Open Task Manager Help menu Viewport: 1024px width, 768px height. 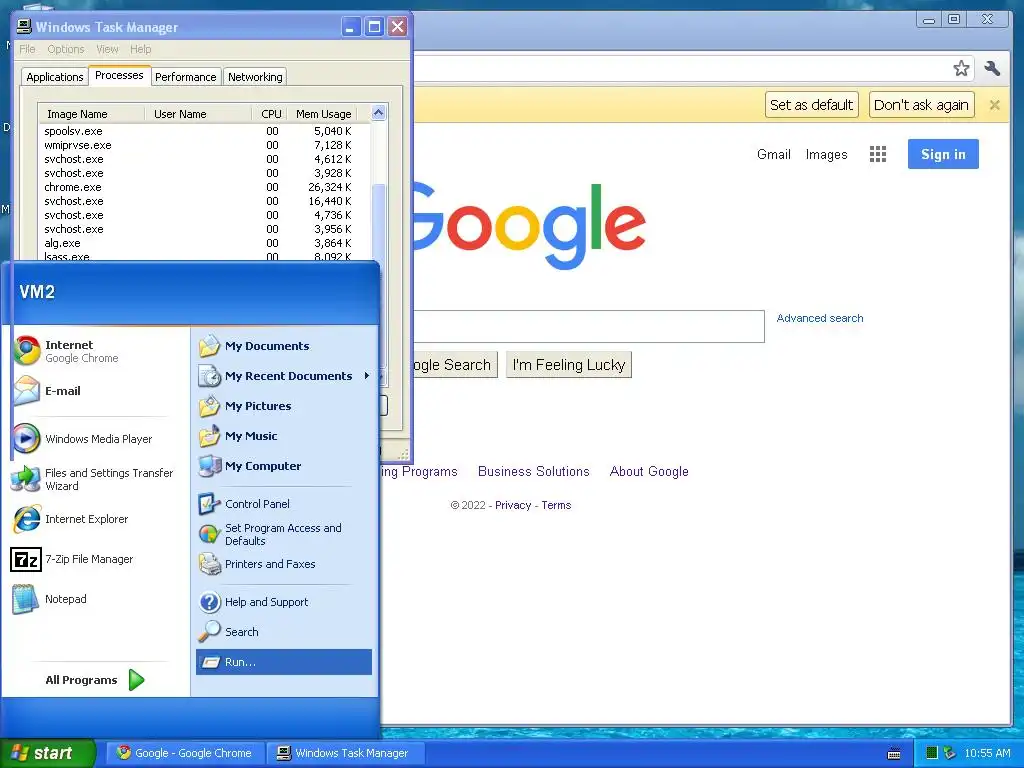click(140, 49)
